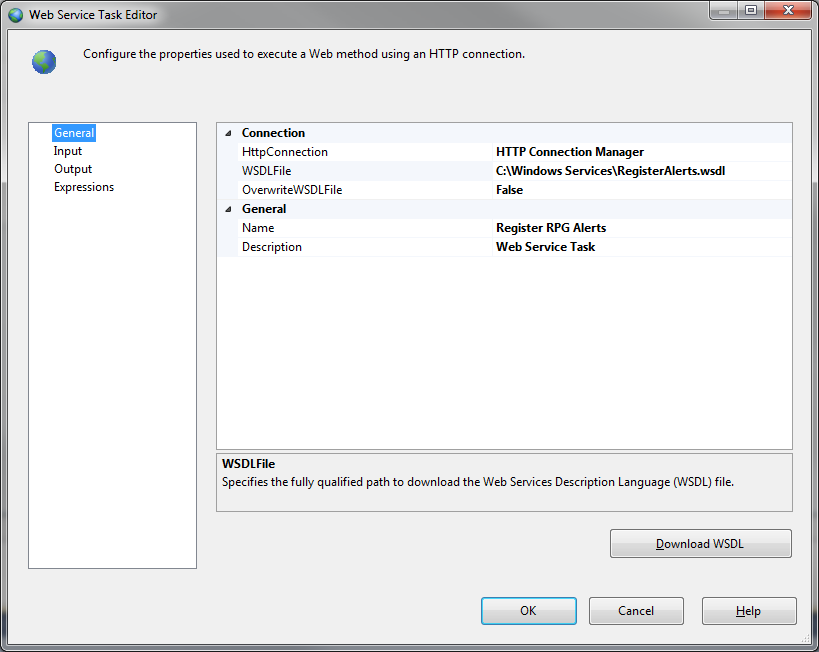
Task: Open the Output page
Action: pos(73,169)
